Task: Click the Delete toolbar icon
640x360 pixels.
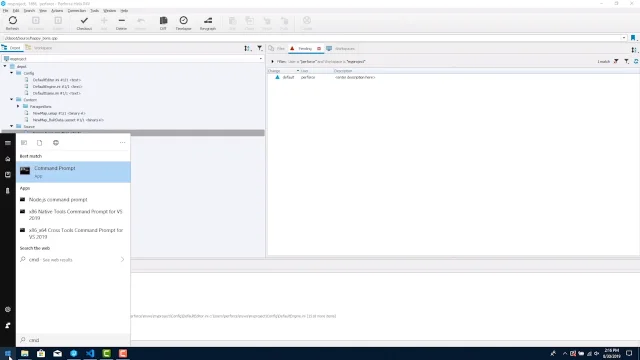Action: coord(121,23)
